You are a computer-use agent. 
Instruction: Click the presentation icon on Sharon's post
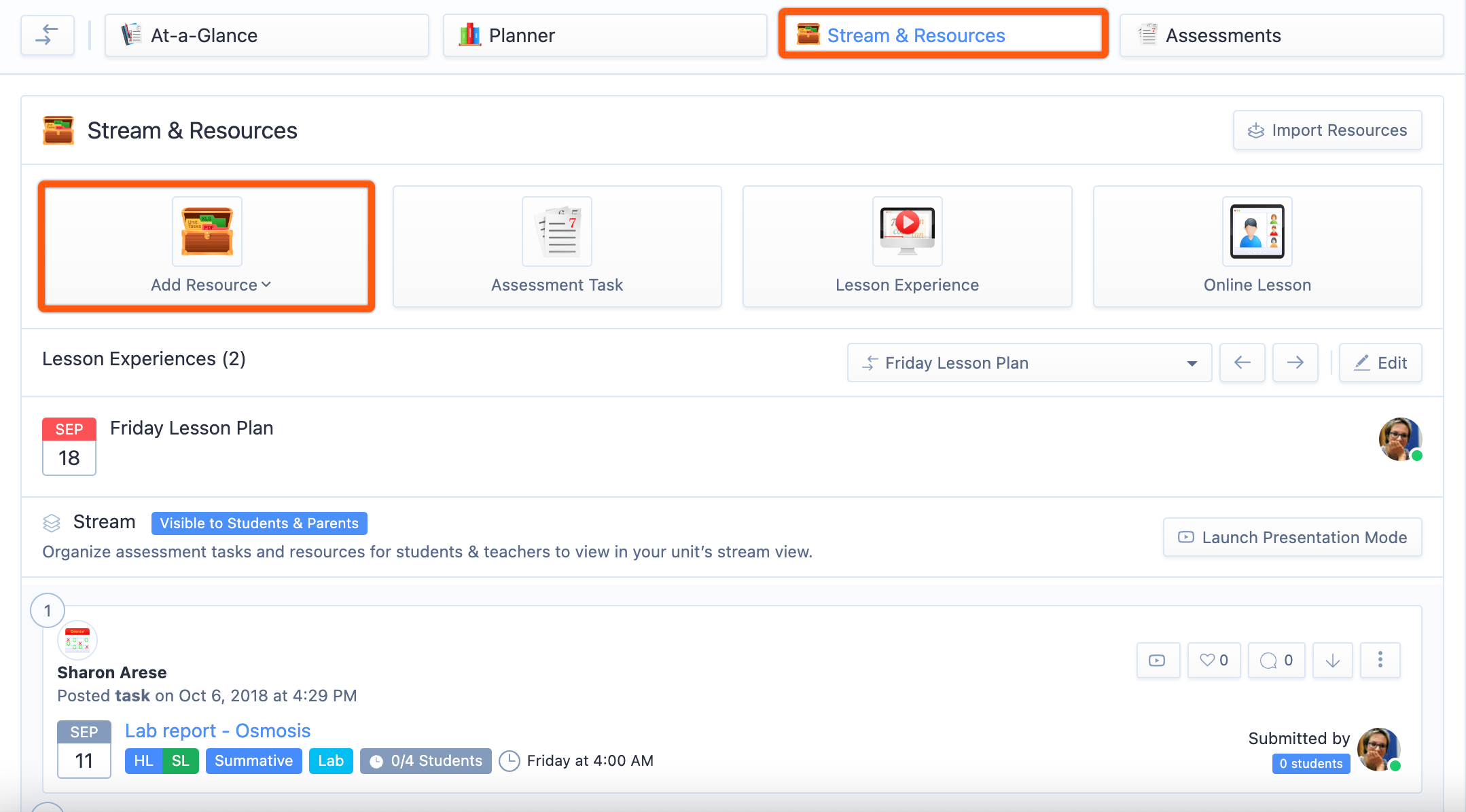point(1157,660)
